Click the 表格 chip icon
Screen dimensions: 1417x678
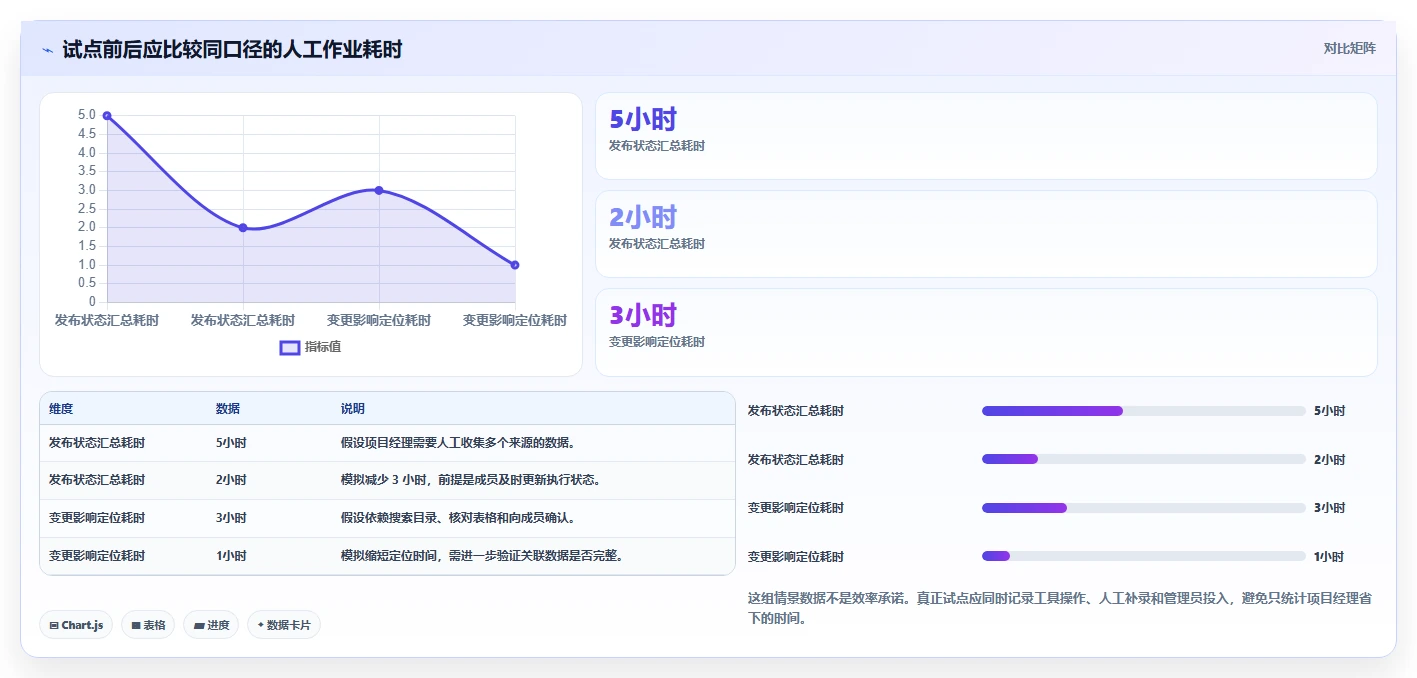pos(136,625)
